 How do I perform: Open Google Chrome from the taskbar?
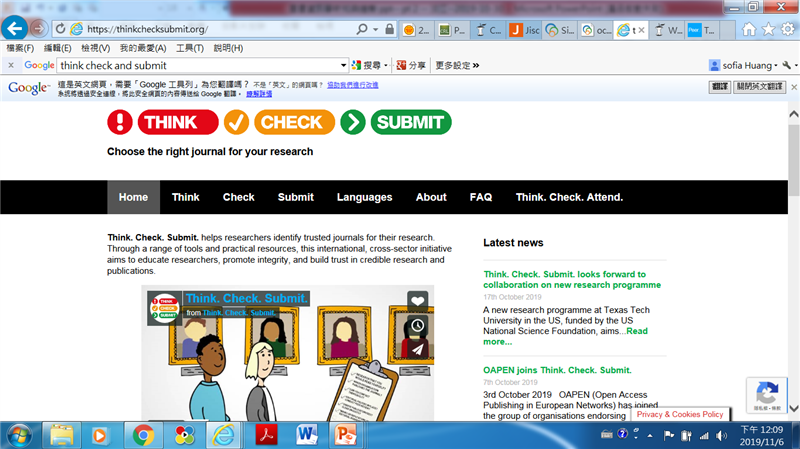[x=143, y=434]
